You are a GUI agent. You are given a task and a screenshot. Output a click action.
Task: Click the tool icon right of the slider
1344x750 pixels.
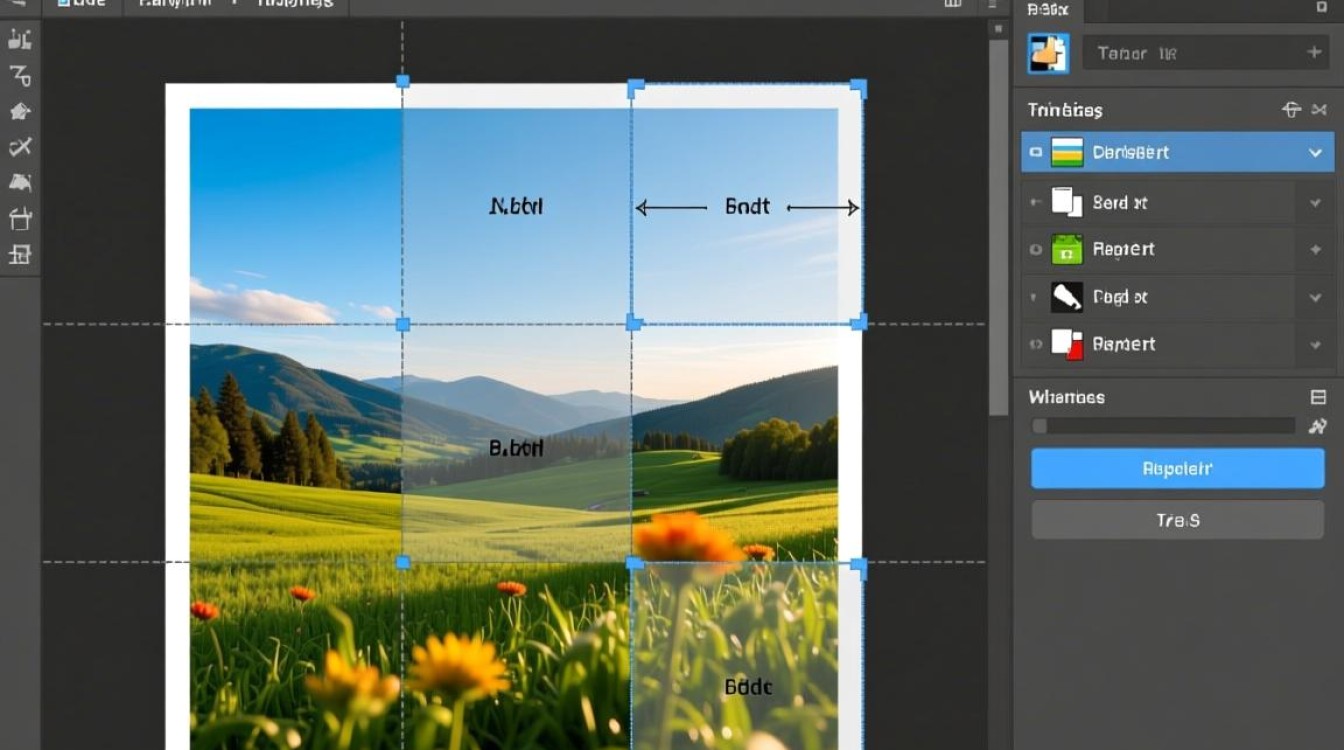point(1317,426)
